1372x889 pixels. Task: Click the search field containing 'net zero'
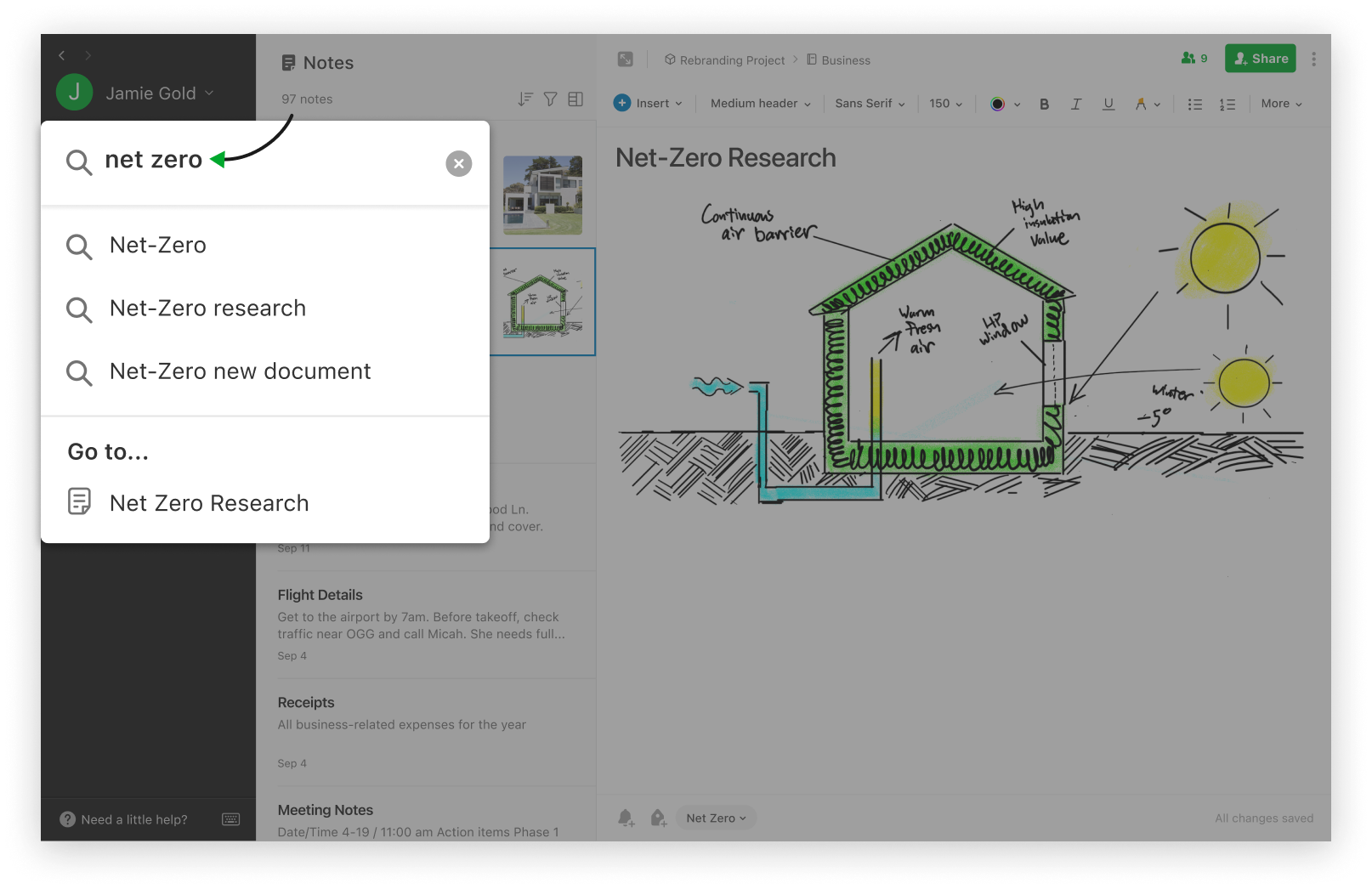265,162
